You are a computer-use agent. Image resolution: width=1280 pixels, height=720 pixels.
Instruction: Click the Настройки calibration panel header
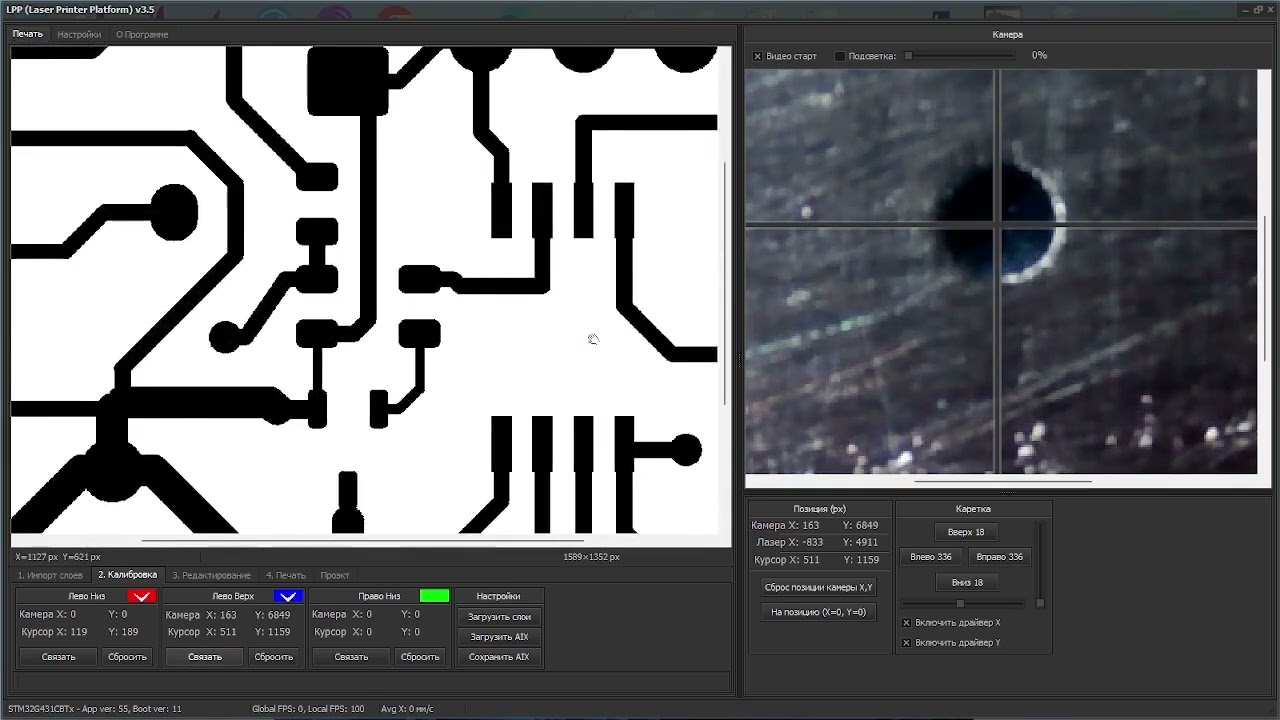(x=498, y=596)
